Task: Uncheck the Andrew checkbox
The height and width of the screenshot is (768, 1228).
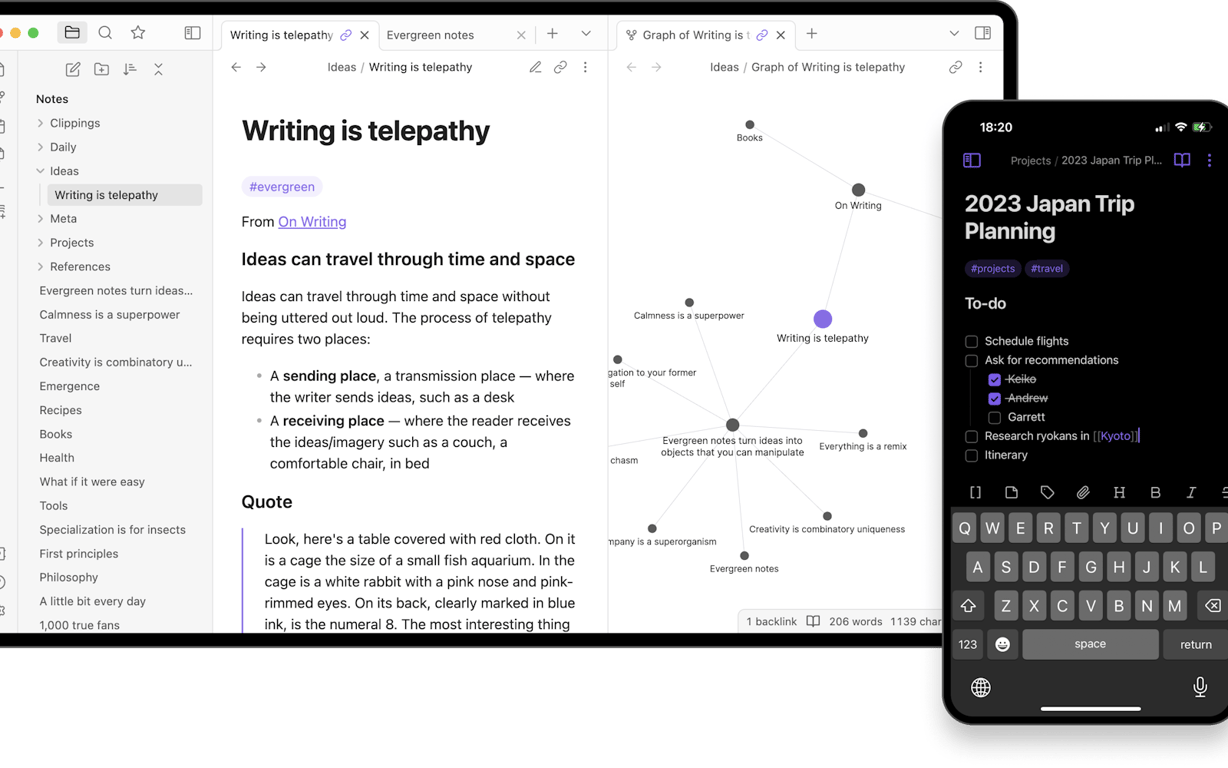Action: (x=994, y=398)
